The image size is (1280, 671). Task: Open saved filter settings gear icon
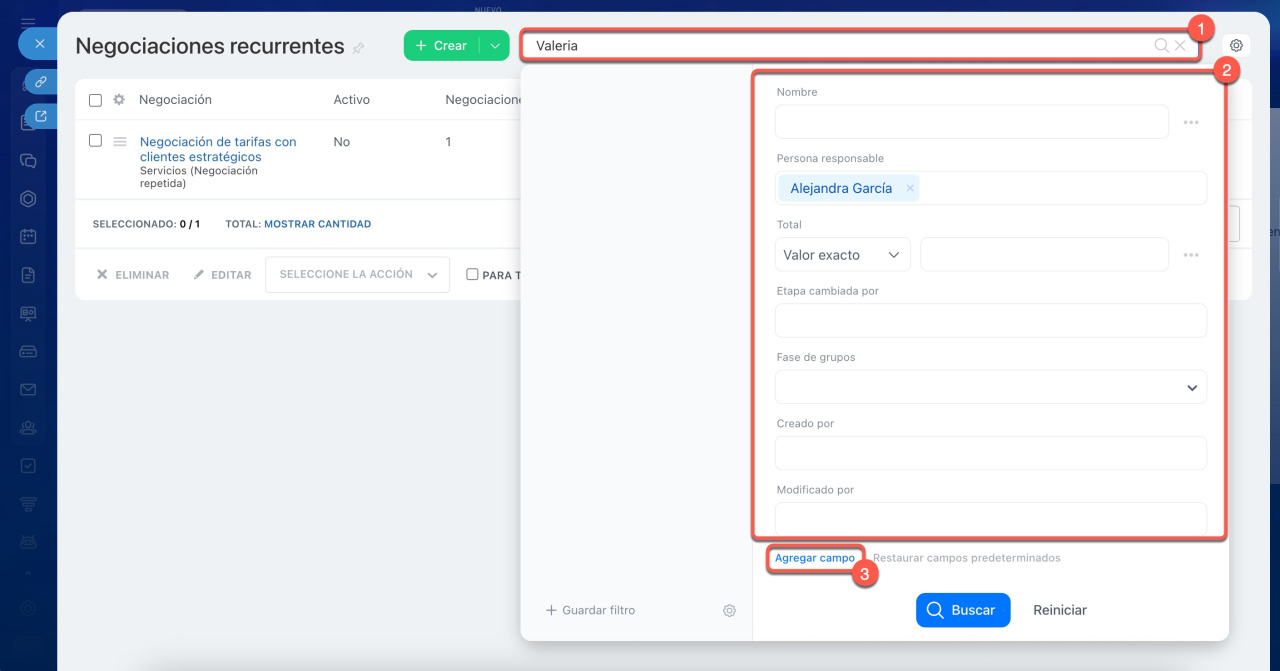click(729, 610)
